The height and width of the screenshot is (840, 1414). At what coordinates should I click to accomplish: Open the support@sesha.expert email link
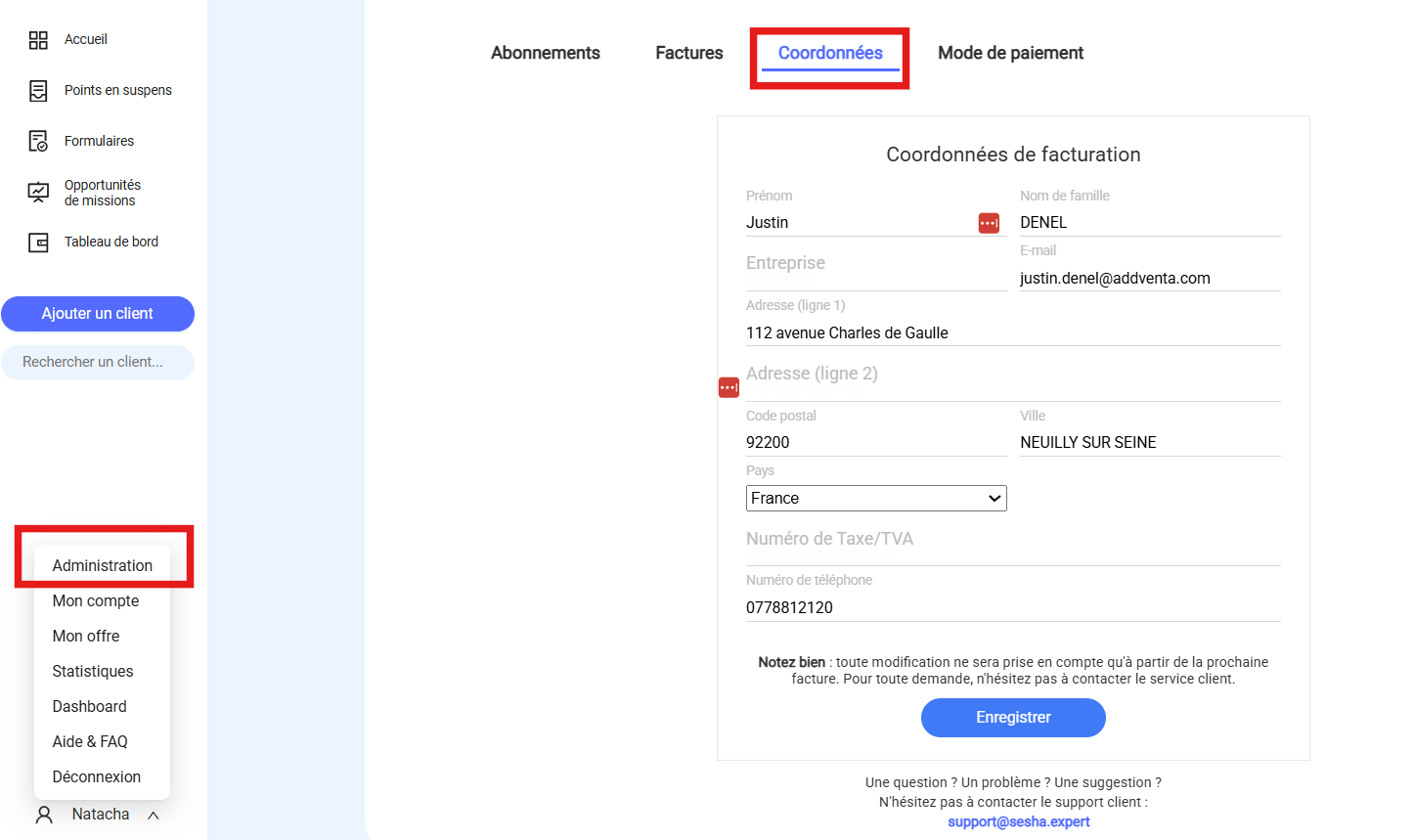(x=1018, y=821)
